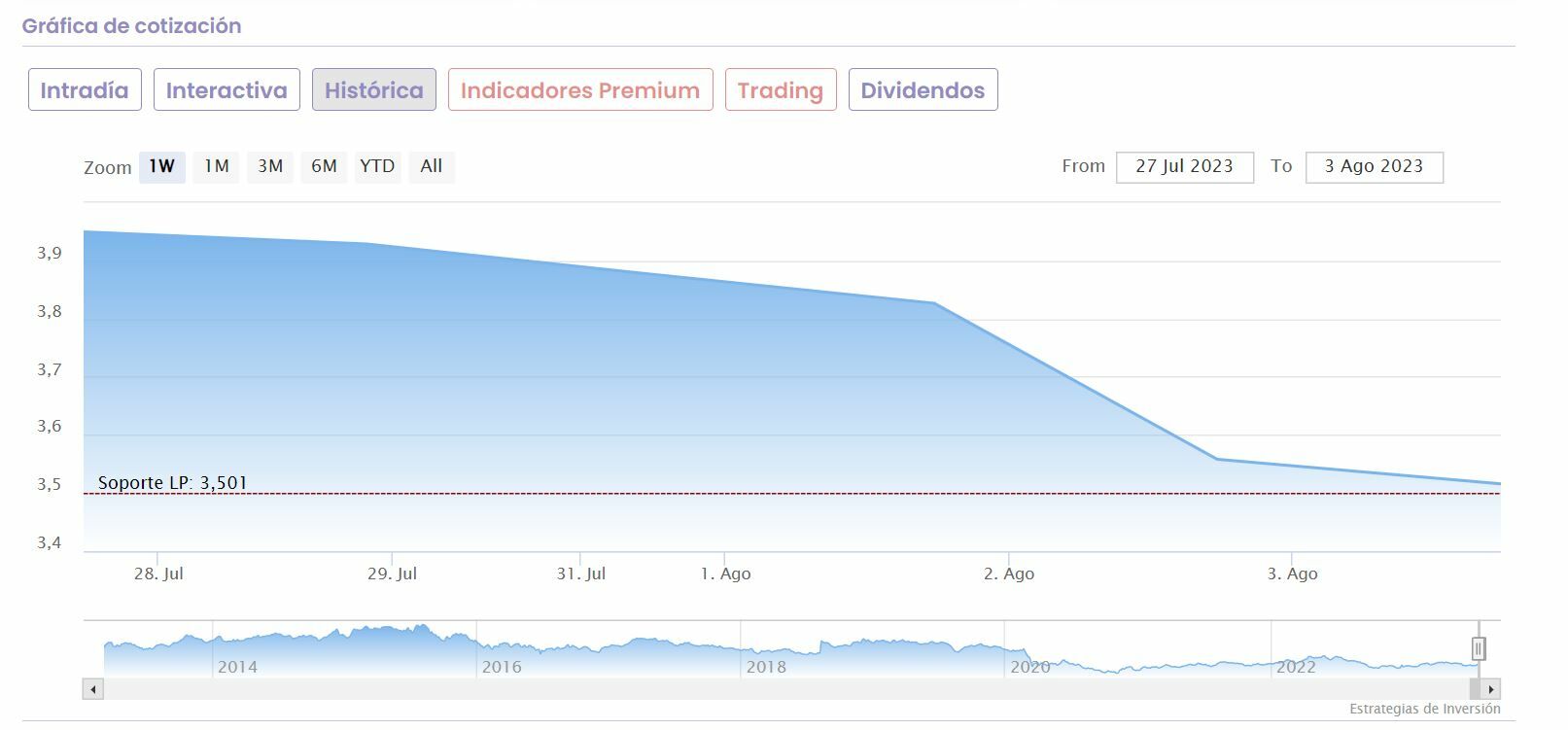Viewport: 1568px width, 730px height.
Task: Edit the From date field
Action: tap(1184, 167)
